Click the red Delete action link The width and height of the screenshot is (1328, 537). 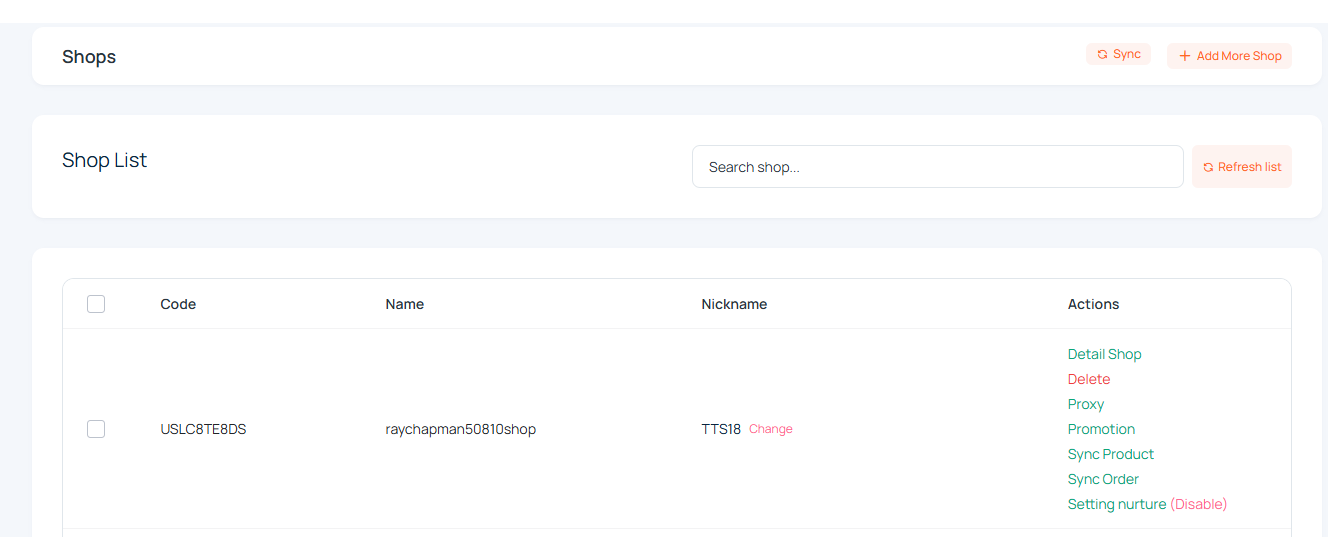pos(1088,379)
